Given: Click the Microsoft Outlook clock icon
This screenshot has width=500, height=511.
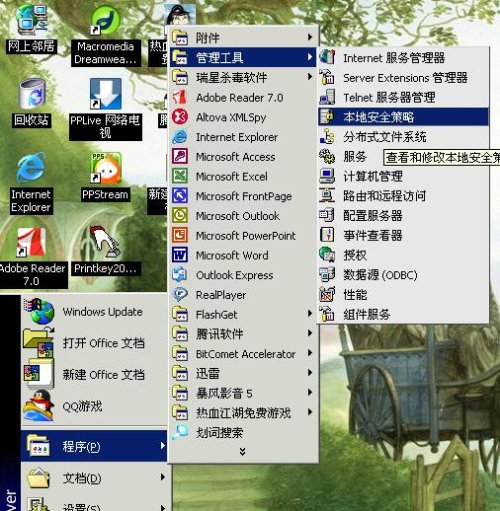Looking at the screenshot, I should coord(180,215).
